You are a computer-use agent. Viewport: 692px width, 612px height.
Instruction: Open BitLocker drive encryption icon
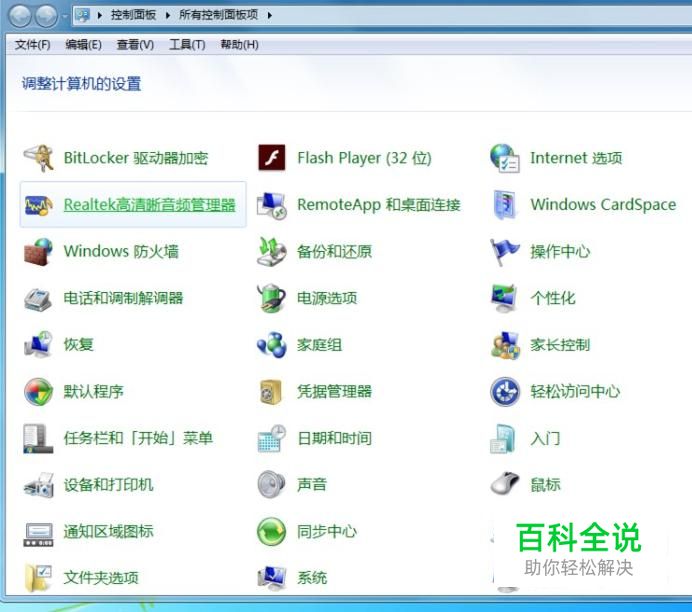point(38,158)
